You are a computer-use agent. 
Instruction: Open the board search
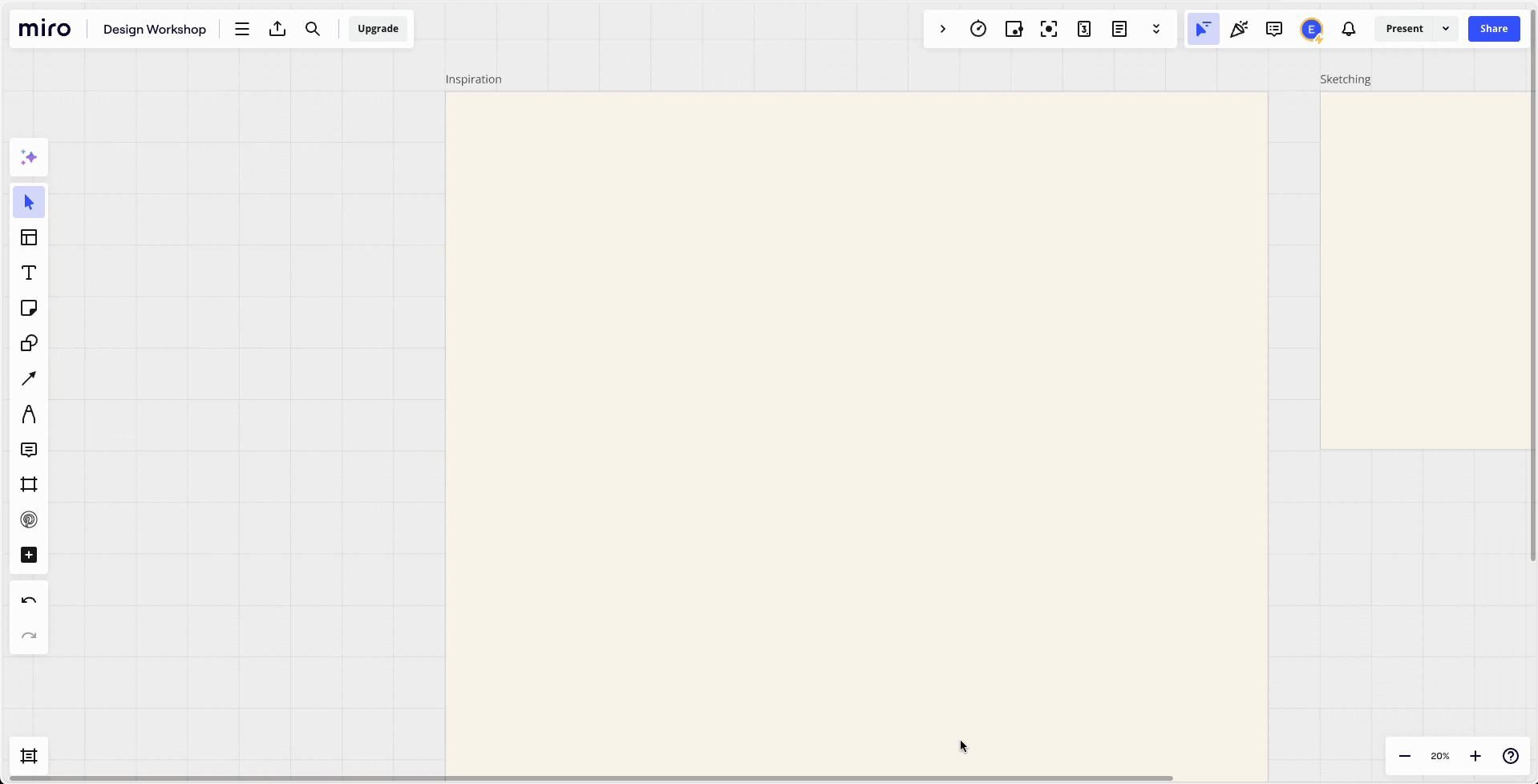314,28
